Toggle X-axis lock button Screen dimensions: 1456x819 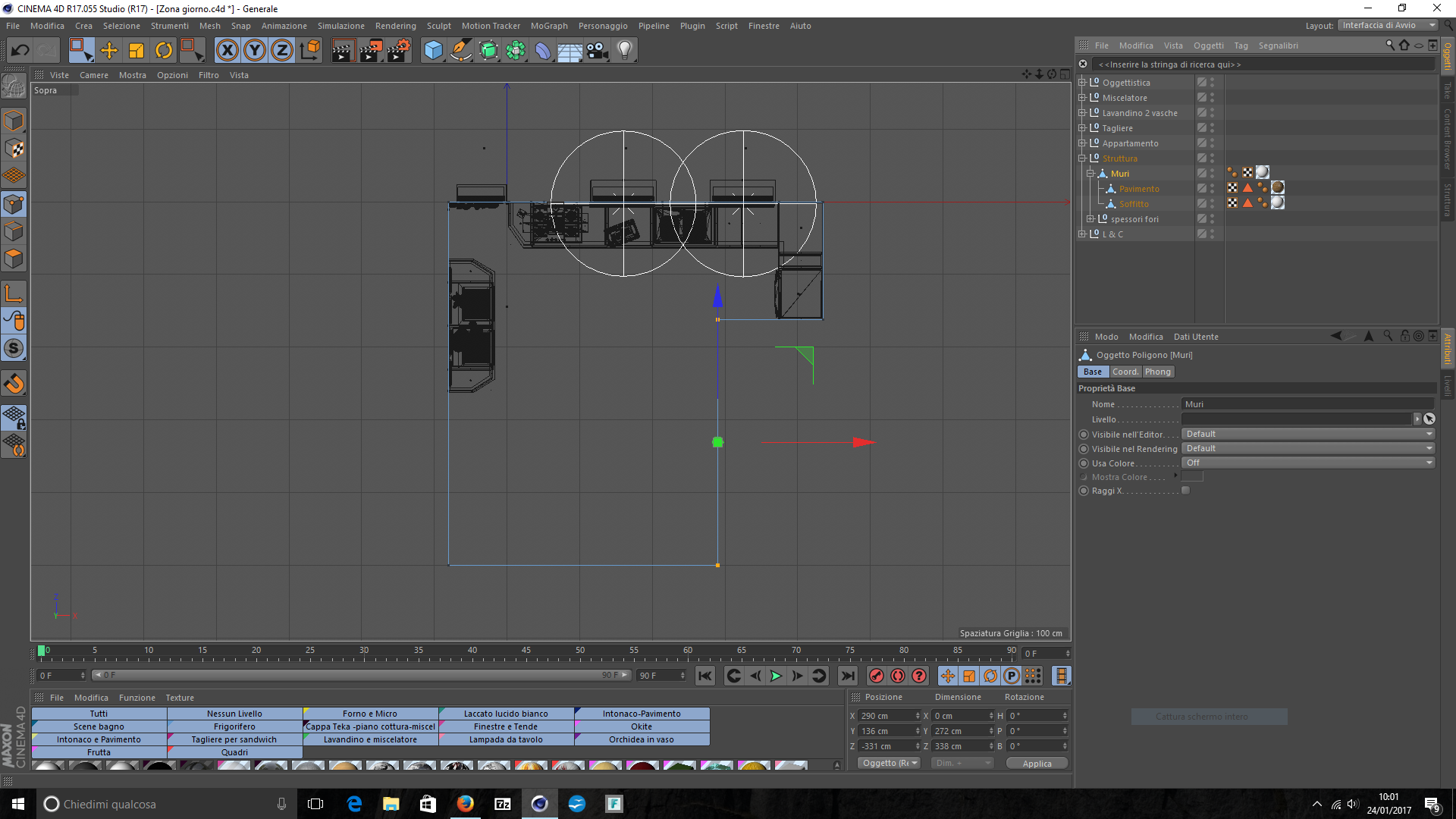pyautogui.click(x=227, y=51)
